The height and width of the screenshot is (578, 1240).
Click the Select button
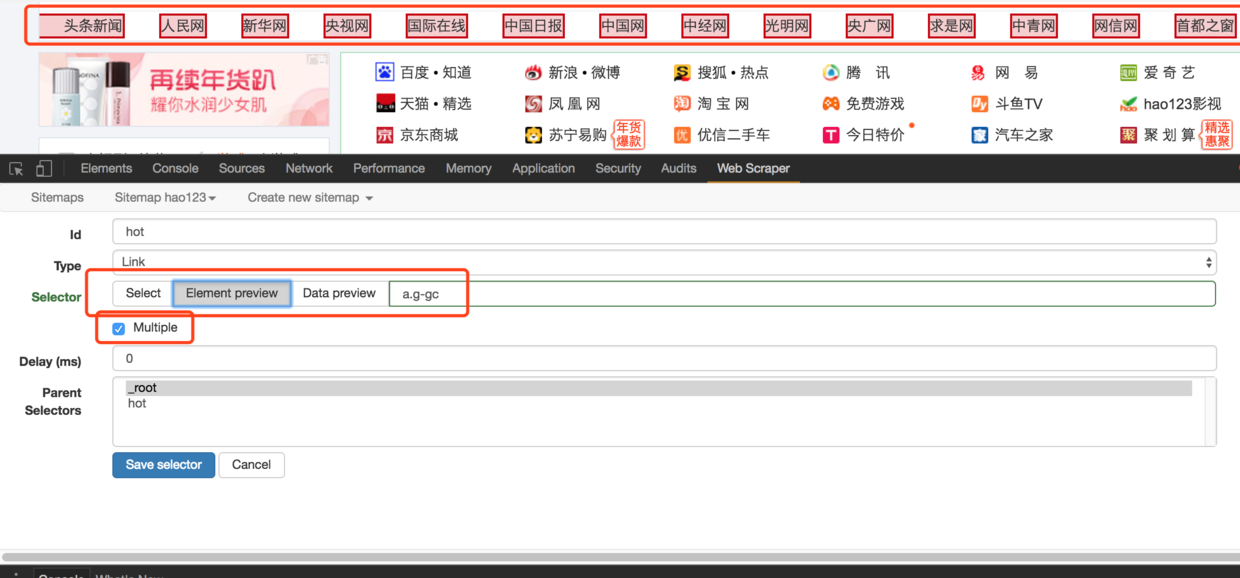click(x=143, y=293)
